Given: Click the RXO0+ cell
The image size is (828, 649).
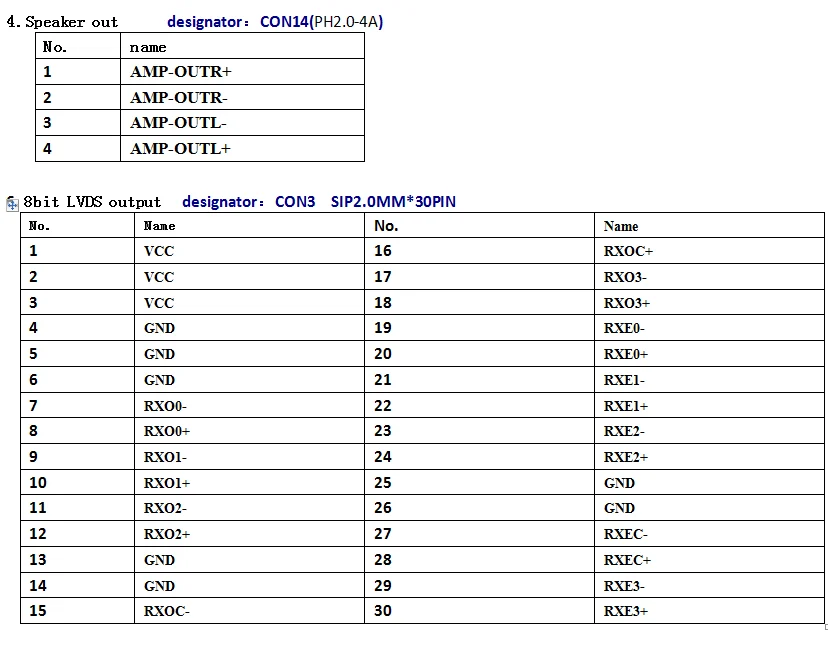Looking at the screenshot, I should click(249, 431).
